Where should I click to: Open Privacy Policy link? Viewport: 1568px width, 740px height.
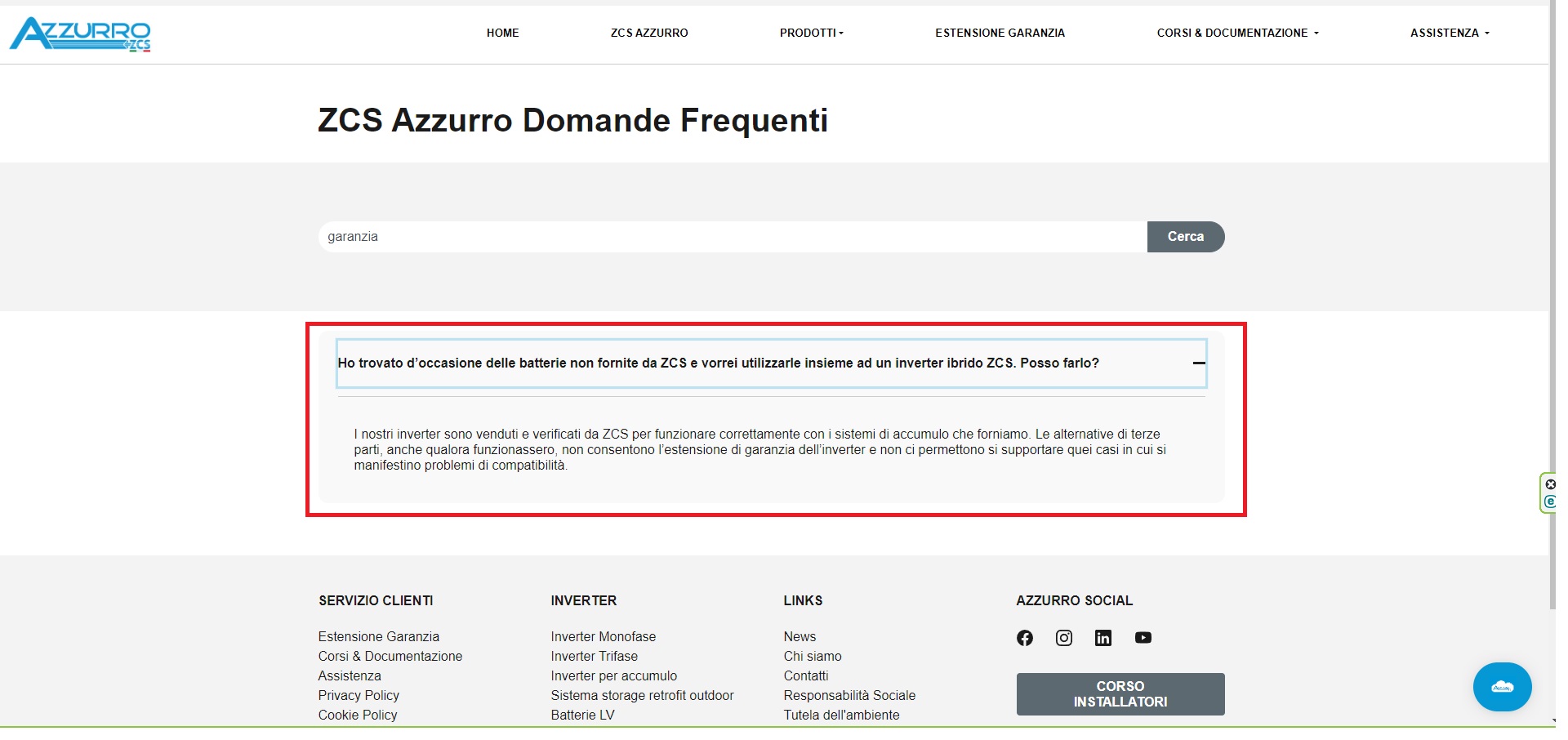click(x=359, y=695)
